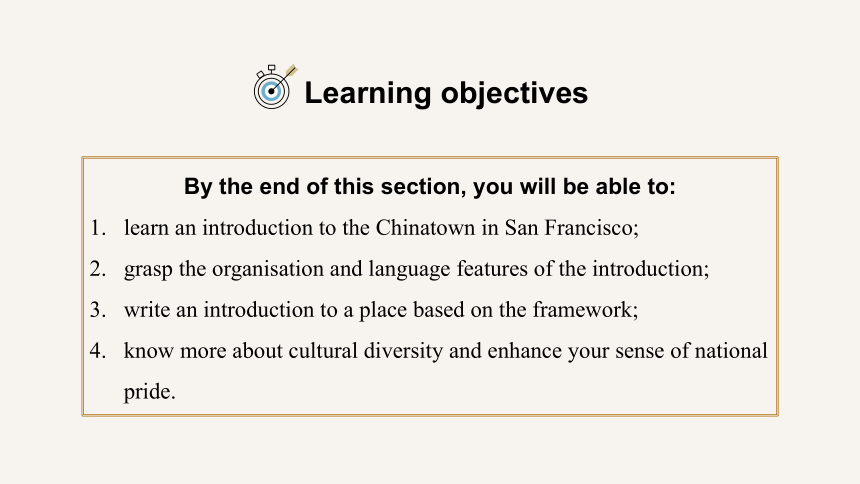Click the words 'you will be able to:'
The image size is (860, 484).
pos(574,187)
